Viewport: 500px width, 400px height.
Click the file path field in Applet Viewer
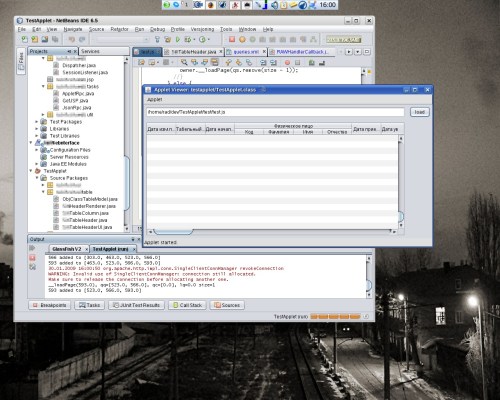(275, 112)
